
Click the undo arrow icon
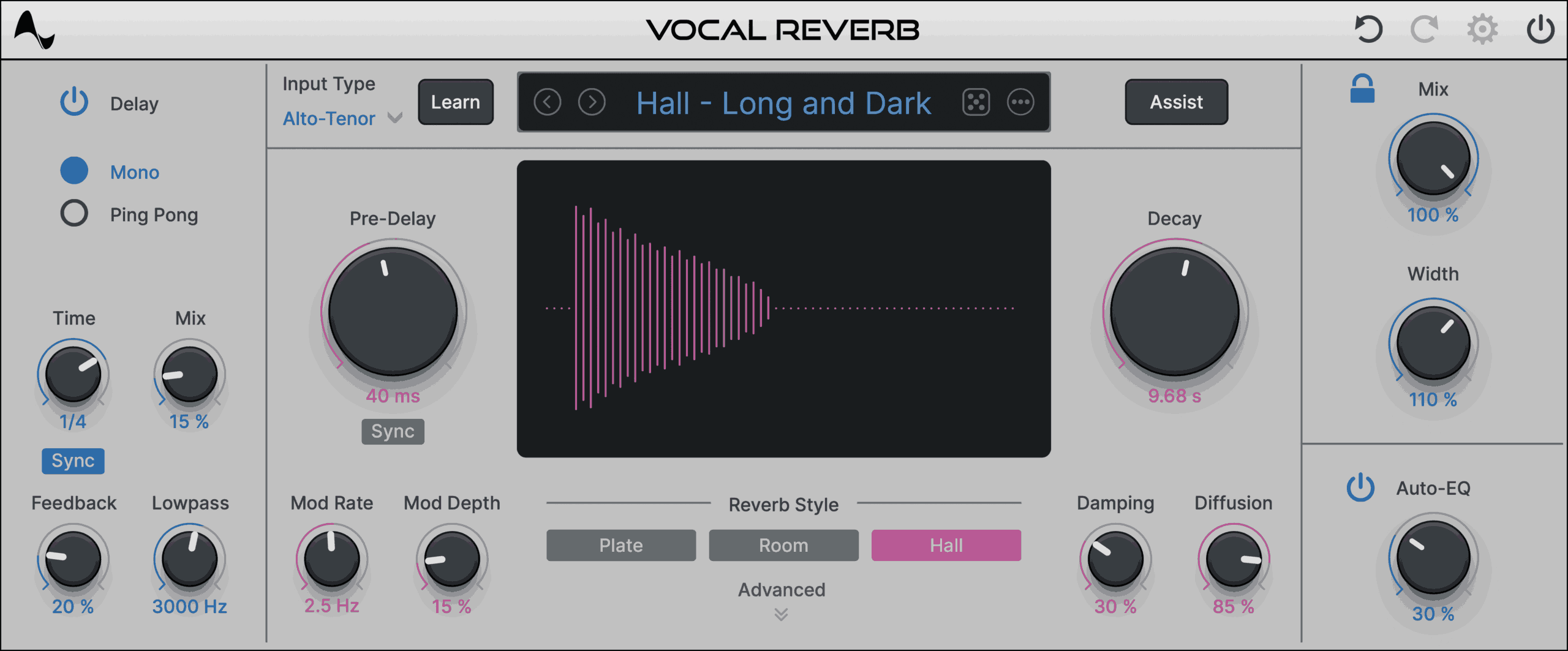(x=1368, y=29)
